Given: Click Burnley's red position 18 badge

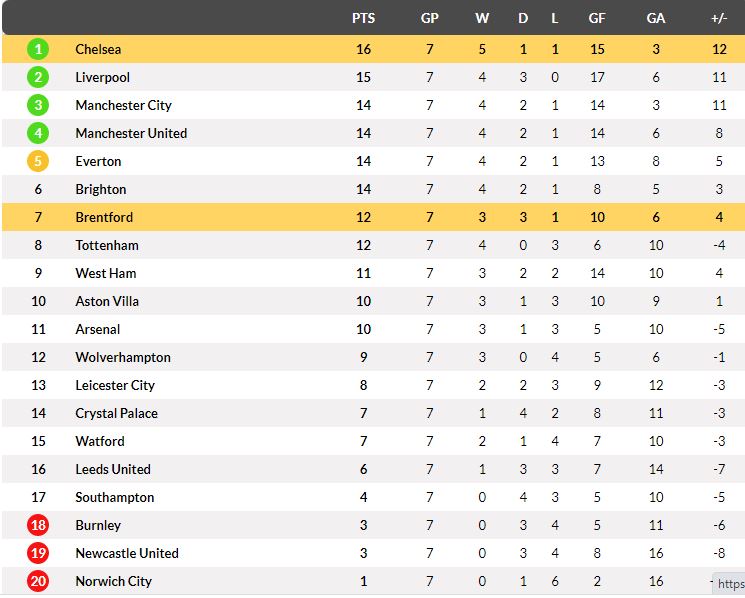Looking at the screenshot, I should (38, 525).
